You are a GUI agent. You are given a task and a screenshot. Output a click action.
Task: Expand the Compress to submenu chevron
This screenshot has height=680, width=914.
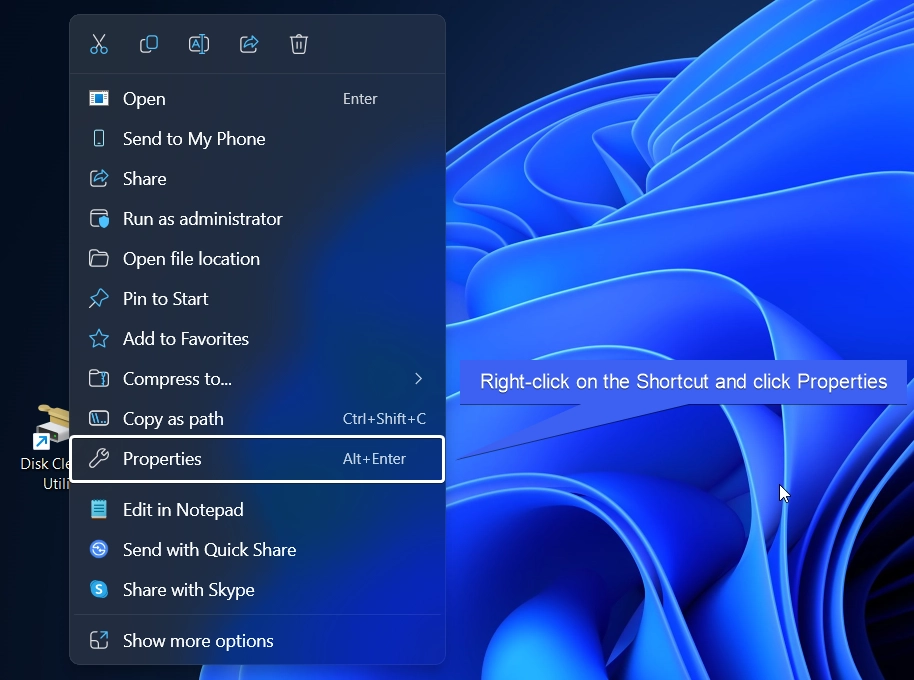[418, 379]
